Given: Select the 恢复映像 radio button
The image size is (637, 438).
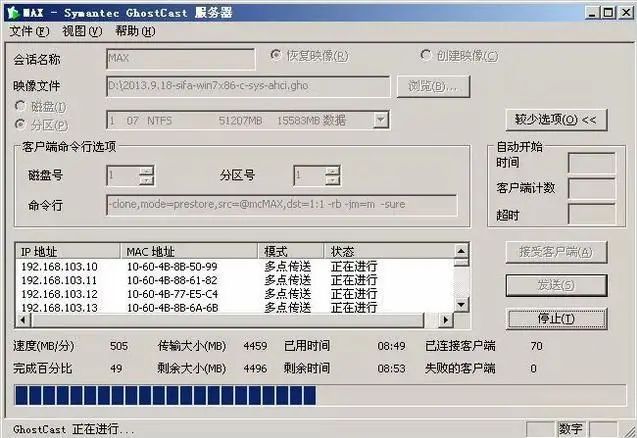Looking at the screenshot, I should (277, 57).
